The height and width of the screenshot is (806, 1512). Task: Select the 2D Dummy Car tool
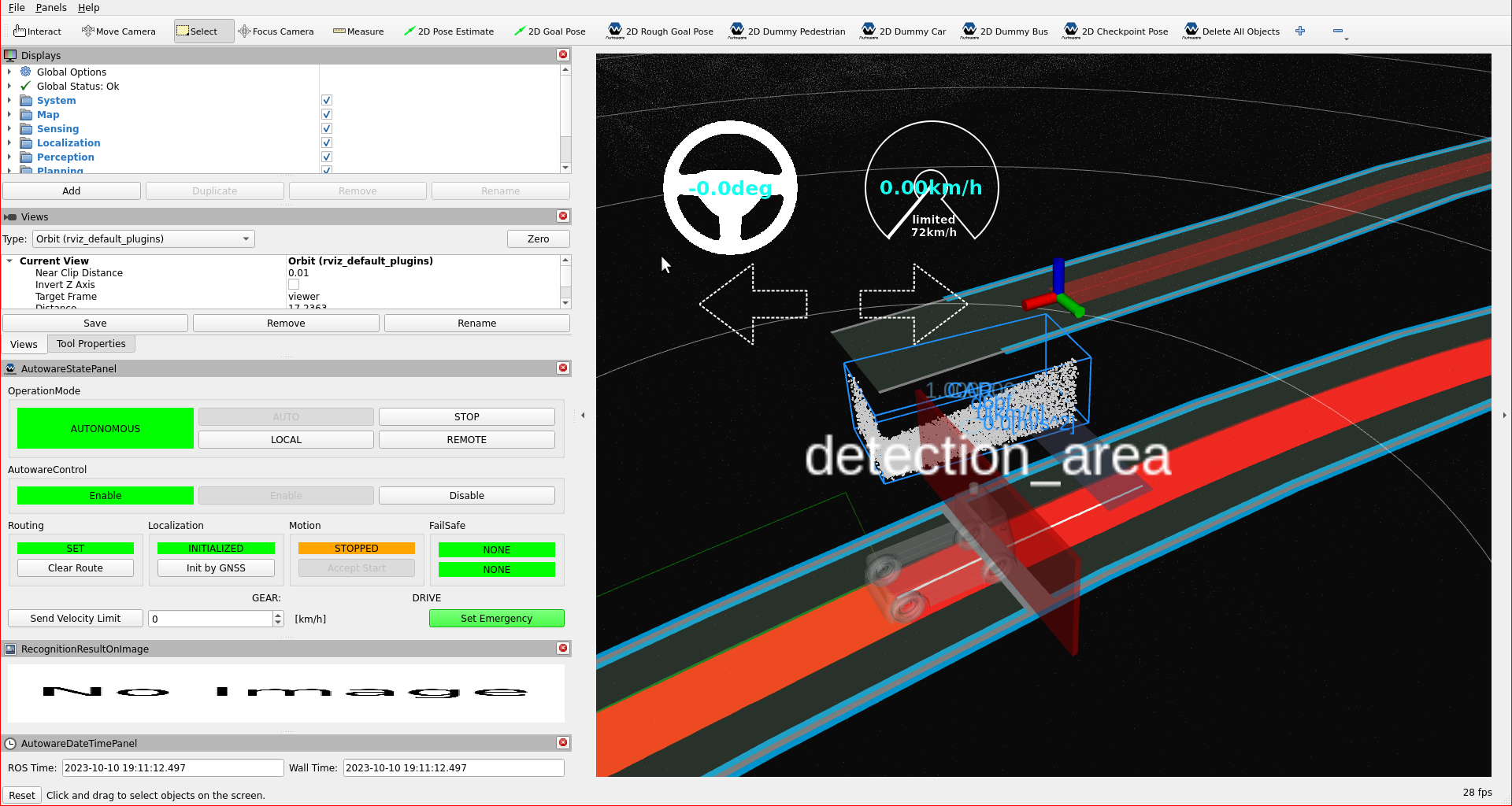click(x=903, y=31)
